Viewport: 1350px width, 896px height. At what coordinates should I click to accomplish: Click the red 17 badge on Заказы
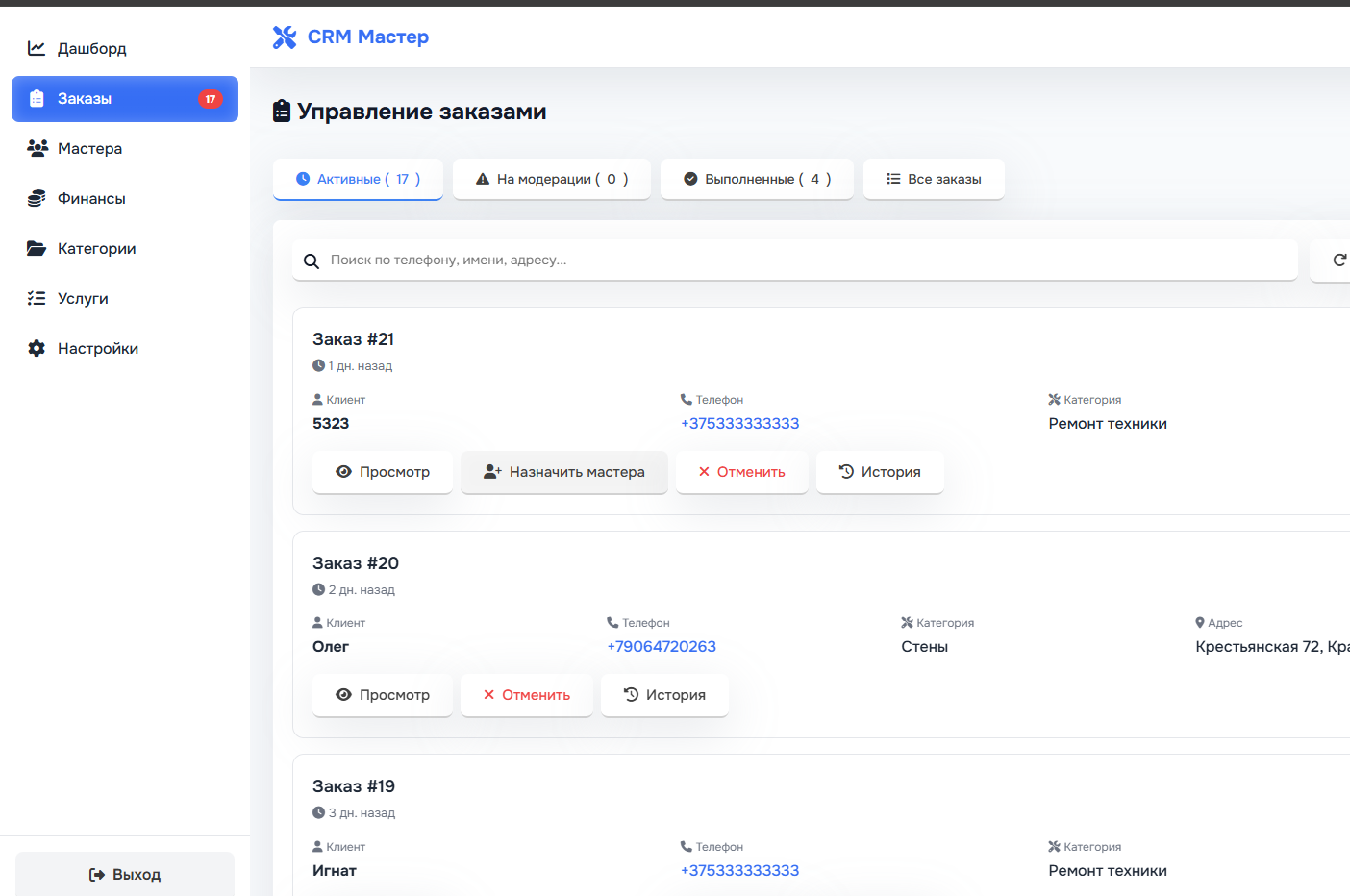point(211,99)
